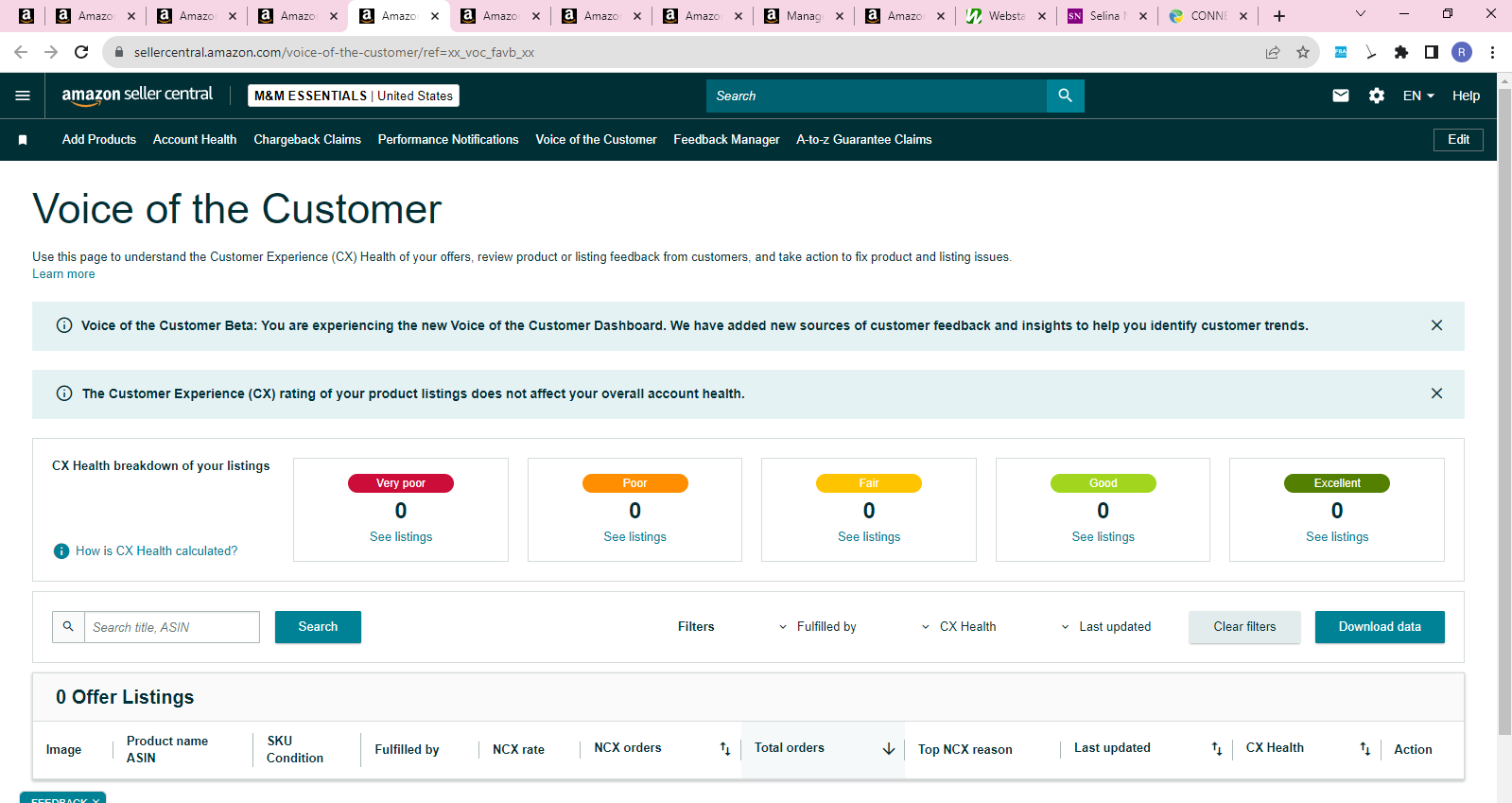Open Voice of the Customer menu item
Viewport: 1512px width, 803px height.
pos(596,139)
